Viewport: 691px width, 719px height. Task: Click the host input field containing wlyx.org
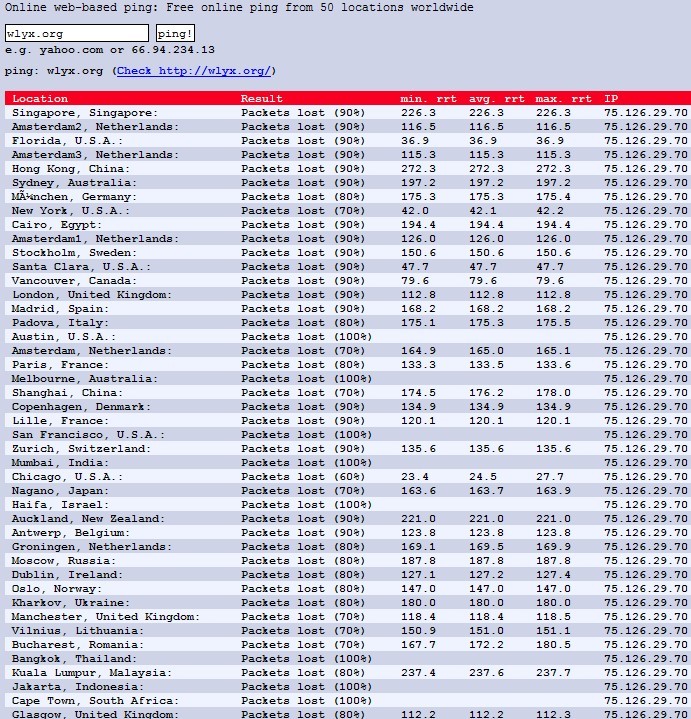(77, 33)
